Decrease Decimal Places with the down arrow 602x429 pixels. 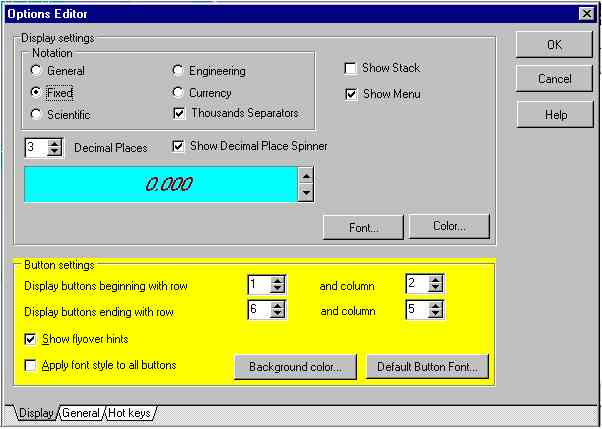54,152
